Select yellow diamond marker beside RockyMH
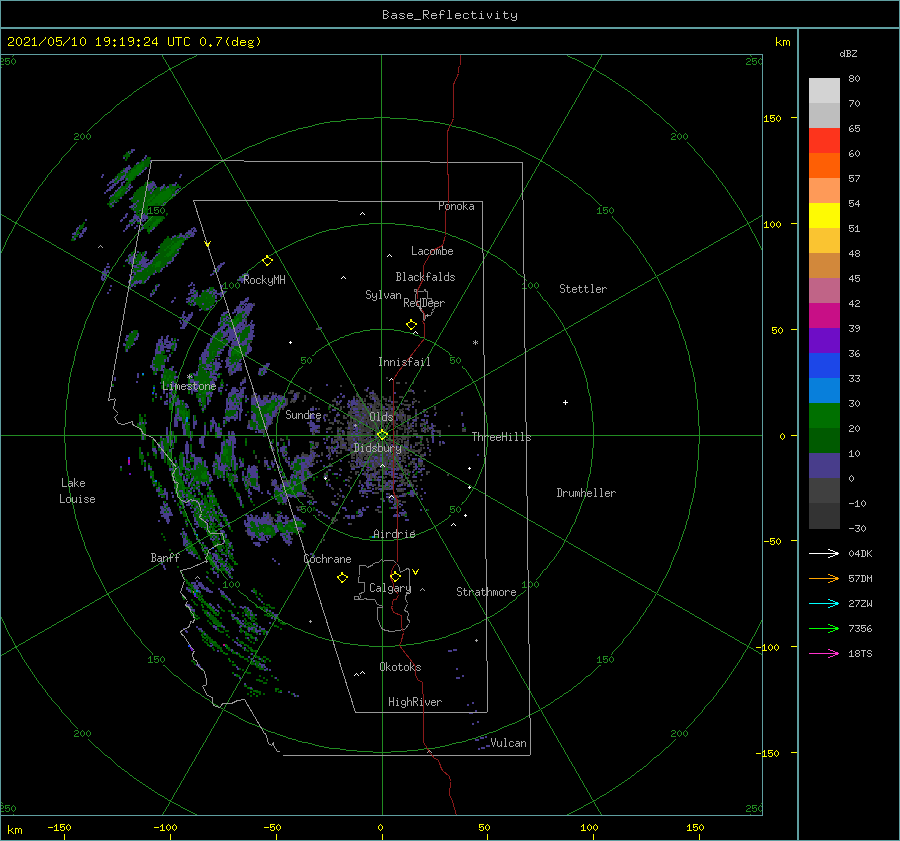Viewport: 900px width, 841px height. 267,261
